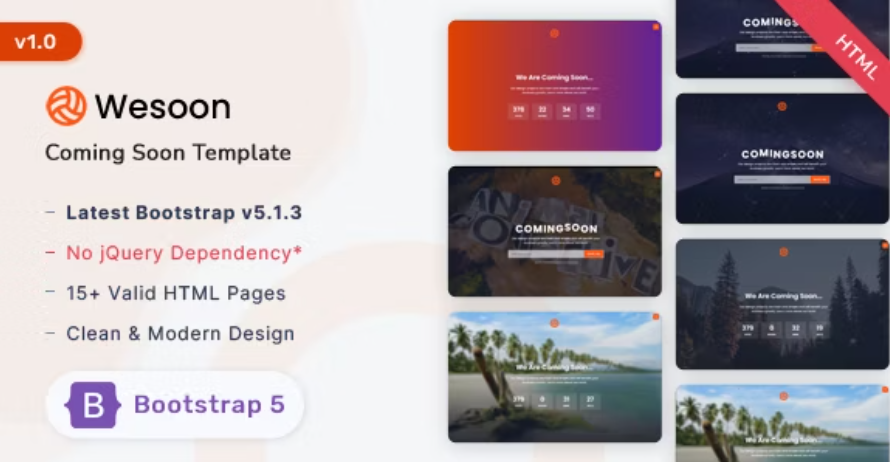Open the stone letters COMINGSOON preview thumbnail
Screen dimensions: 890x462
click(555, 232)
